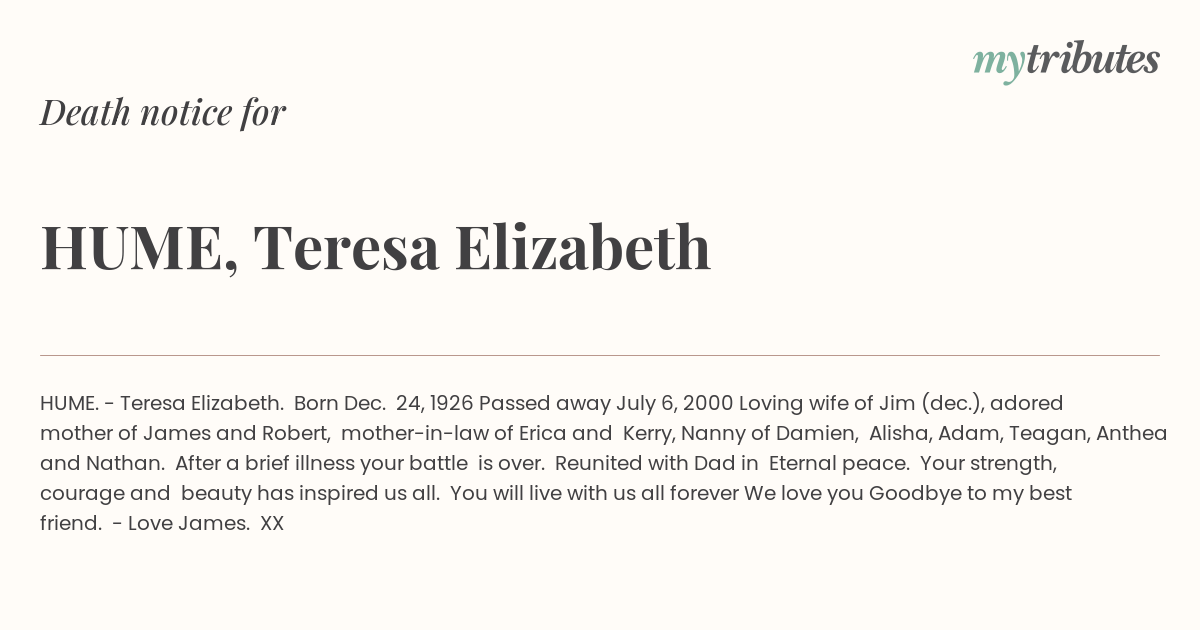
Task: Click the 'Nanny of Damien' text
Action: click(770, 433)
